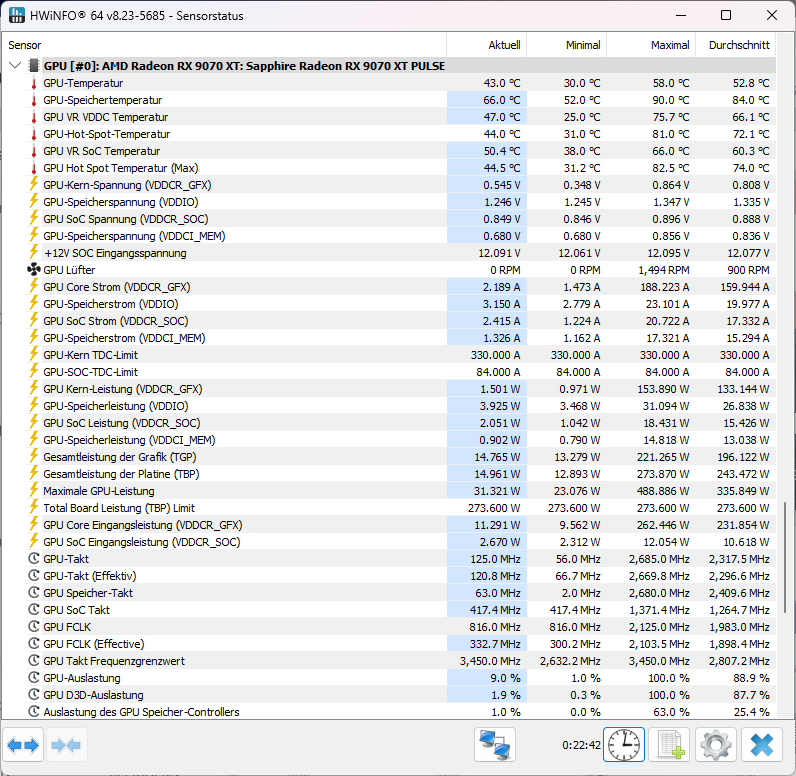The height and width of the screenshot is (776, 796).
Task: Select GPU-Speicherstrom (VDDIO) row
Action: pyautogui.click(x=401, y=304)
